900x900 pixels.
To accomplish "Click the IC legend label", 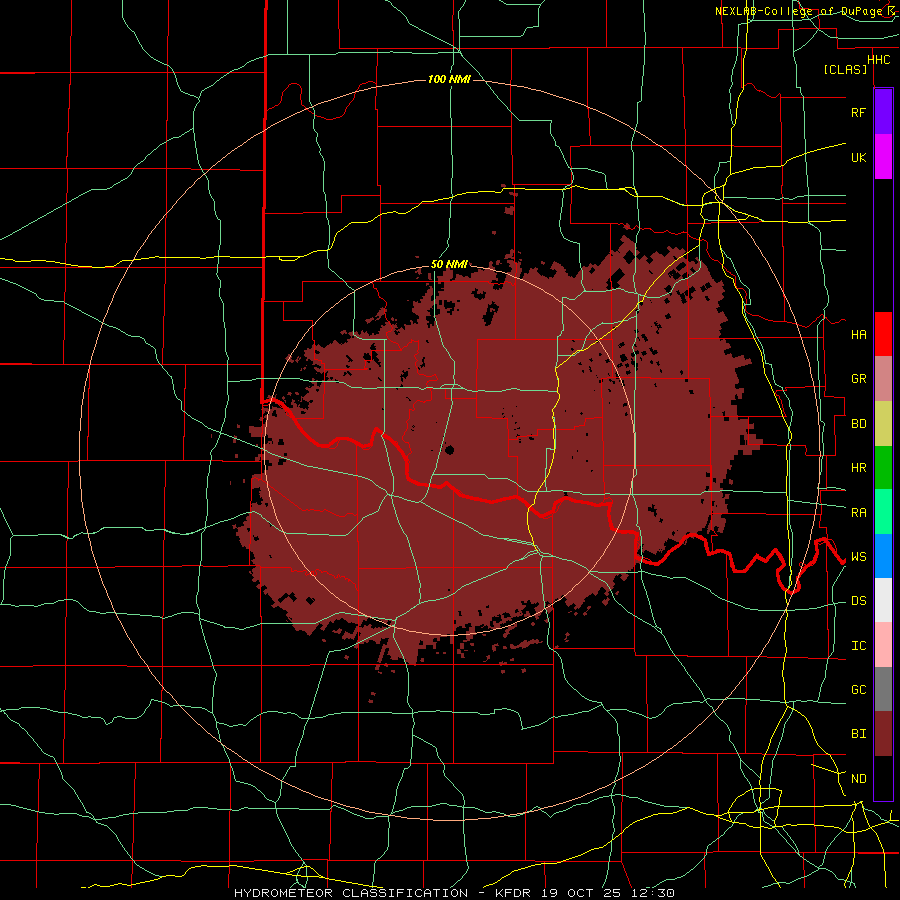I will tap(858, 646).
